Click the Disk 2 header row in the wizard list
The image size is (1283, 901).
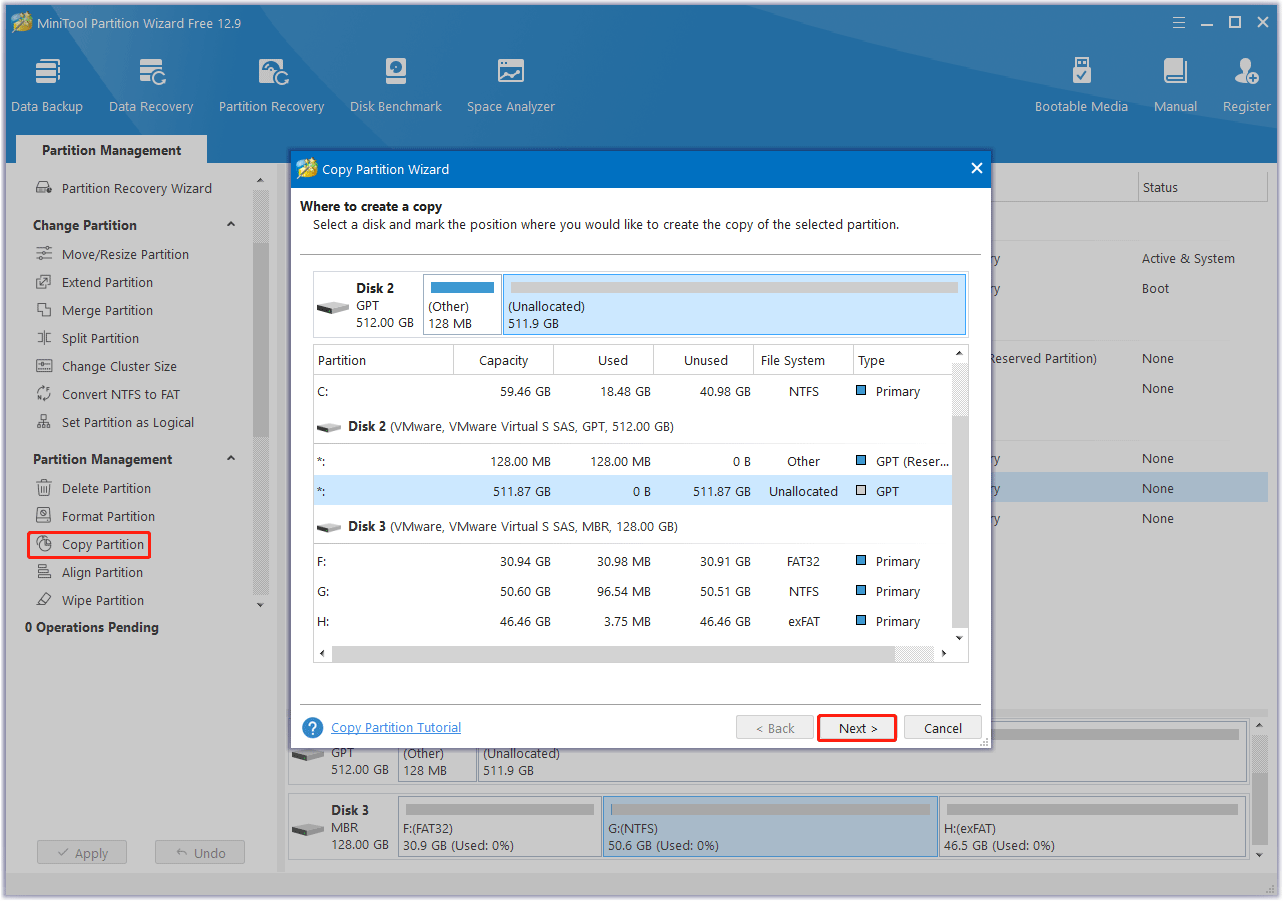[x=633, y=426]
